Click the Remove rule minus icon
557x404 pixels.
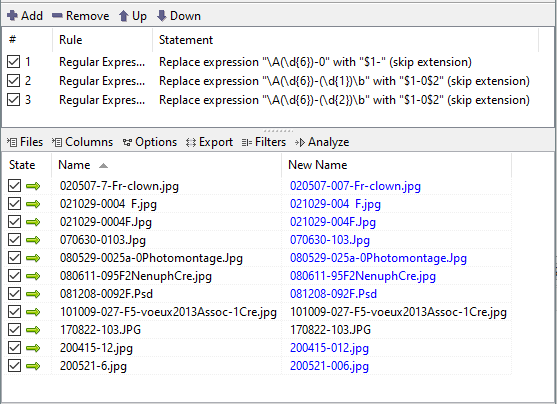[57, 16]
